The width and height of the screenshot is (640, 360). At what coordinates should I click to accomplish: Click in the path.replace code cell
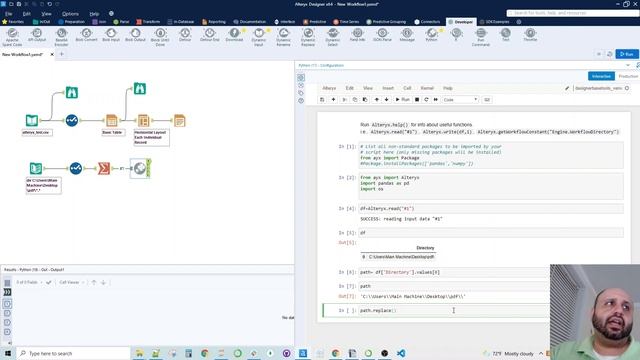click(x=453, y=311)
